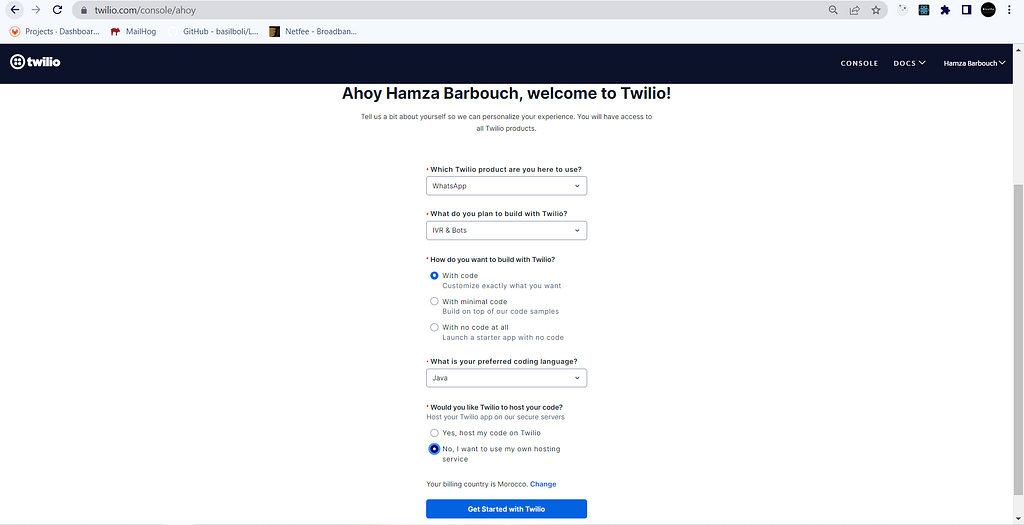The height and width of the screenshot is (525, 1024).
Task: Go forward using the browser forward arrow
Action: click(36, 10)
